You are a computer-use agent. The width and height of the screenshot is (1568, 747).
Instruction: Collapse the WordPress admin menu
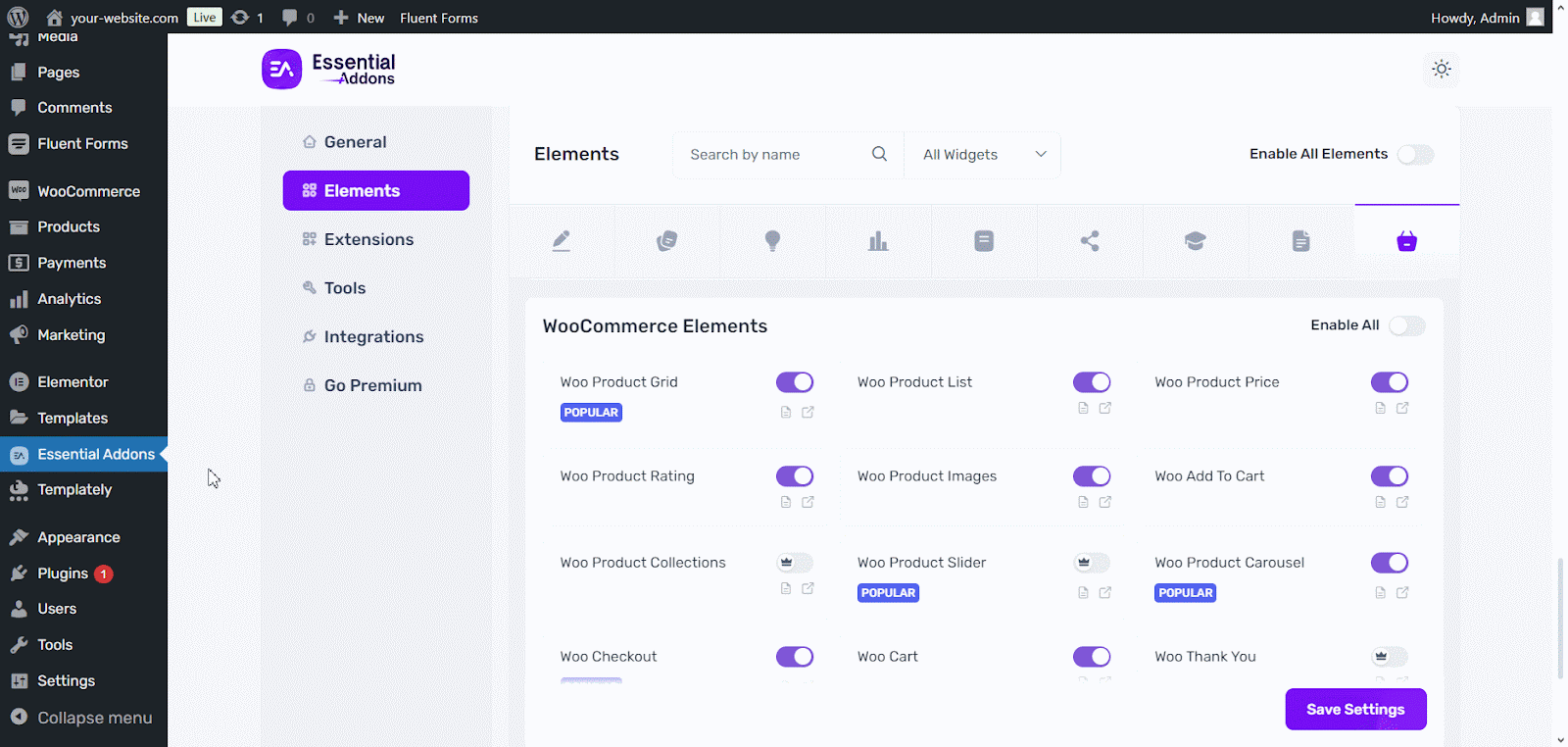83,718
